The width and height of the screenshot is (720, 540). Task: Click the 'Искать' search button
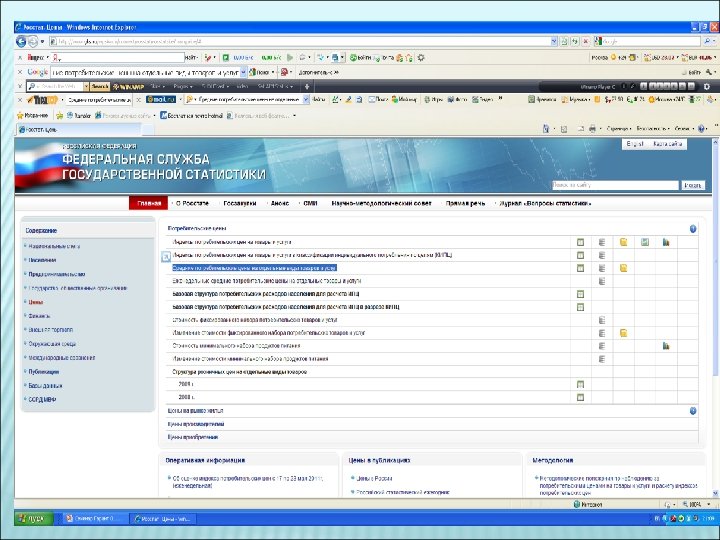click(x=692, y=185)
